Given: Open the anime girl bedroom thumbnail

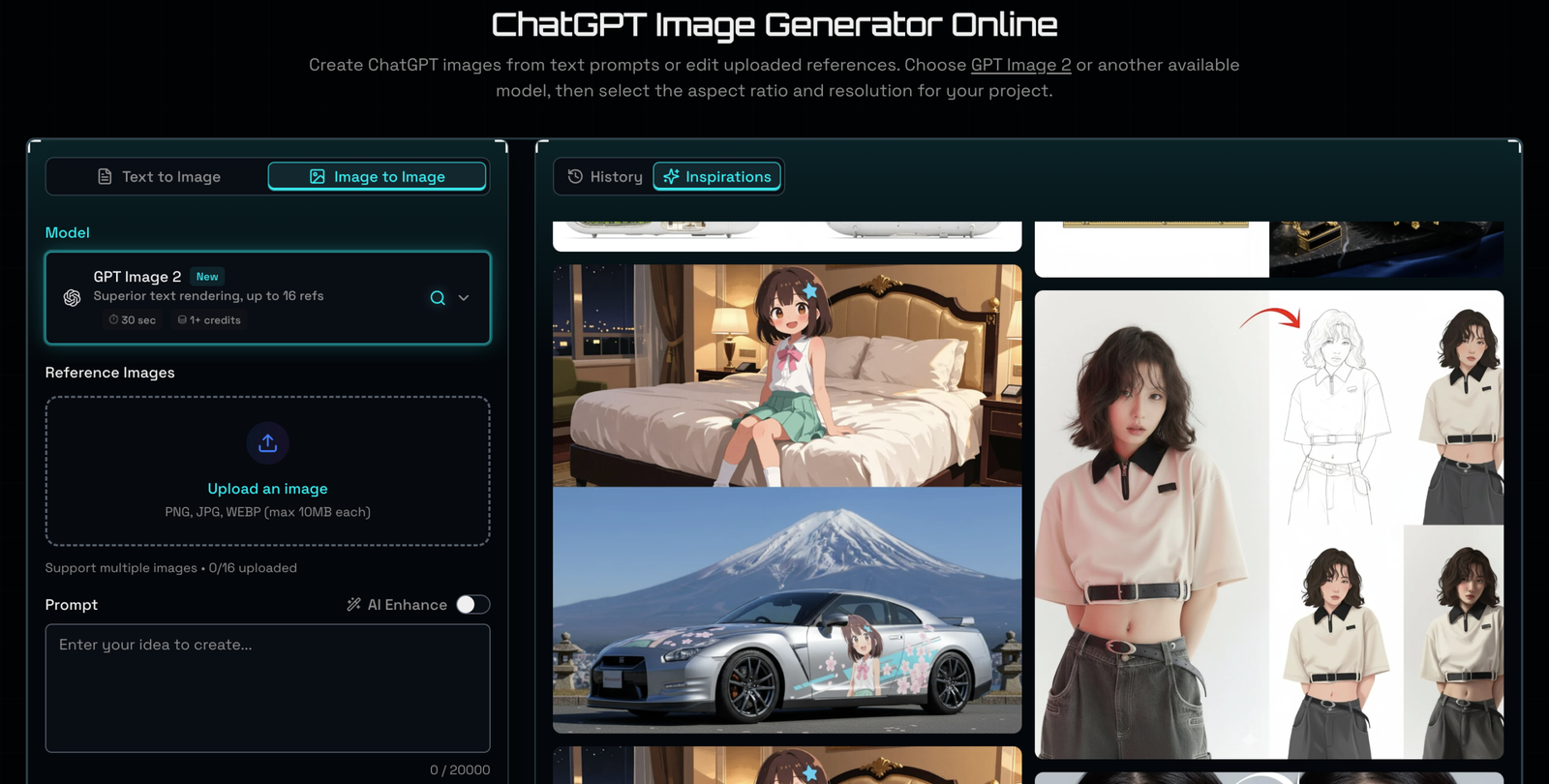Looking at the screenshot, I should pyautogui.click(x=787, y=376).
